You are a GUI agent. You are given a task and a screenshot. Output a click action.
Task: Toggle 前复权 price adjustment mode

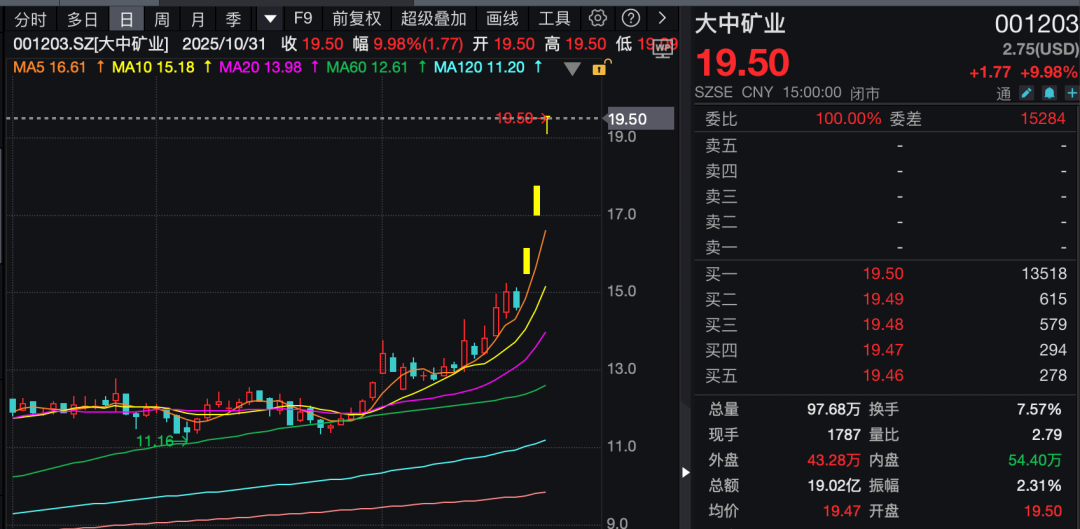pos(357,18)
